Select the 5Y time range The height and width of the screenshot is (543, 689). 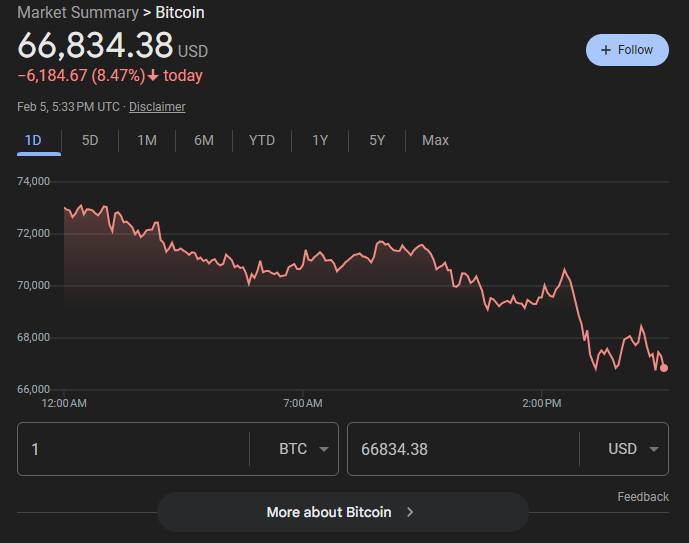click(x=377, y=140)
